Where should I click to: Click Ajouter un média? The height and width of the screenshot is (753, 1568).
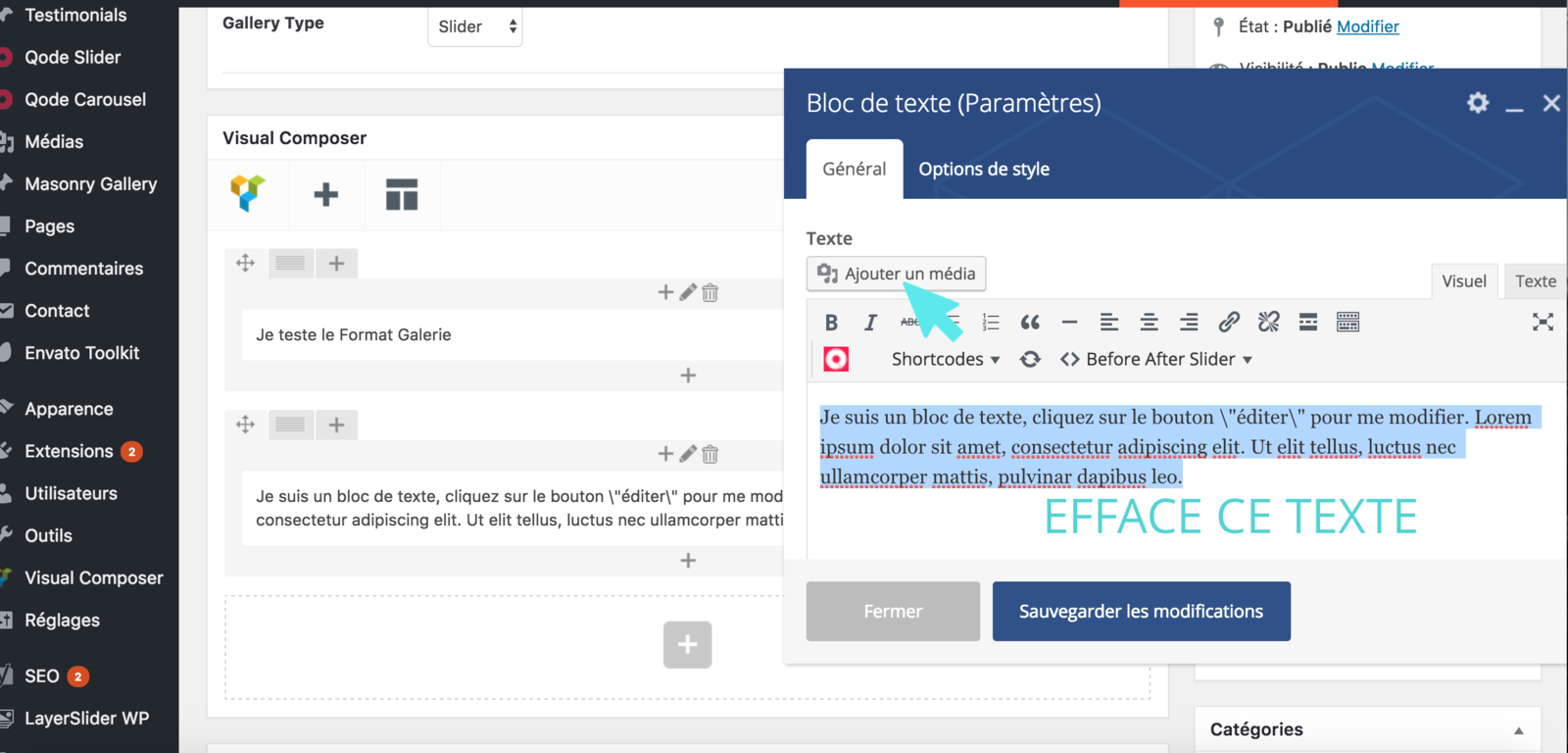click(x=896, y=274)
